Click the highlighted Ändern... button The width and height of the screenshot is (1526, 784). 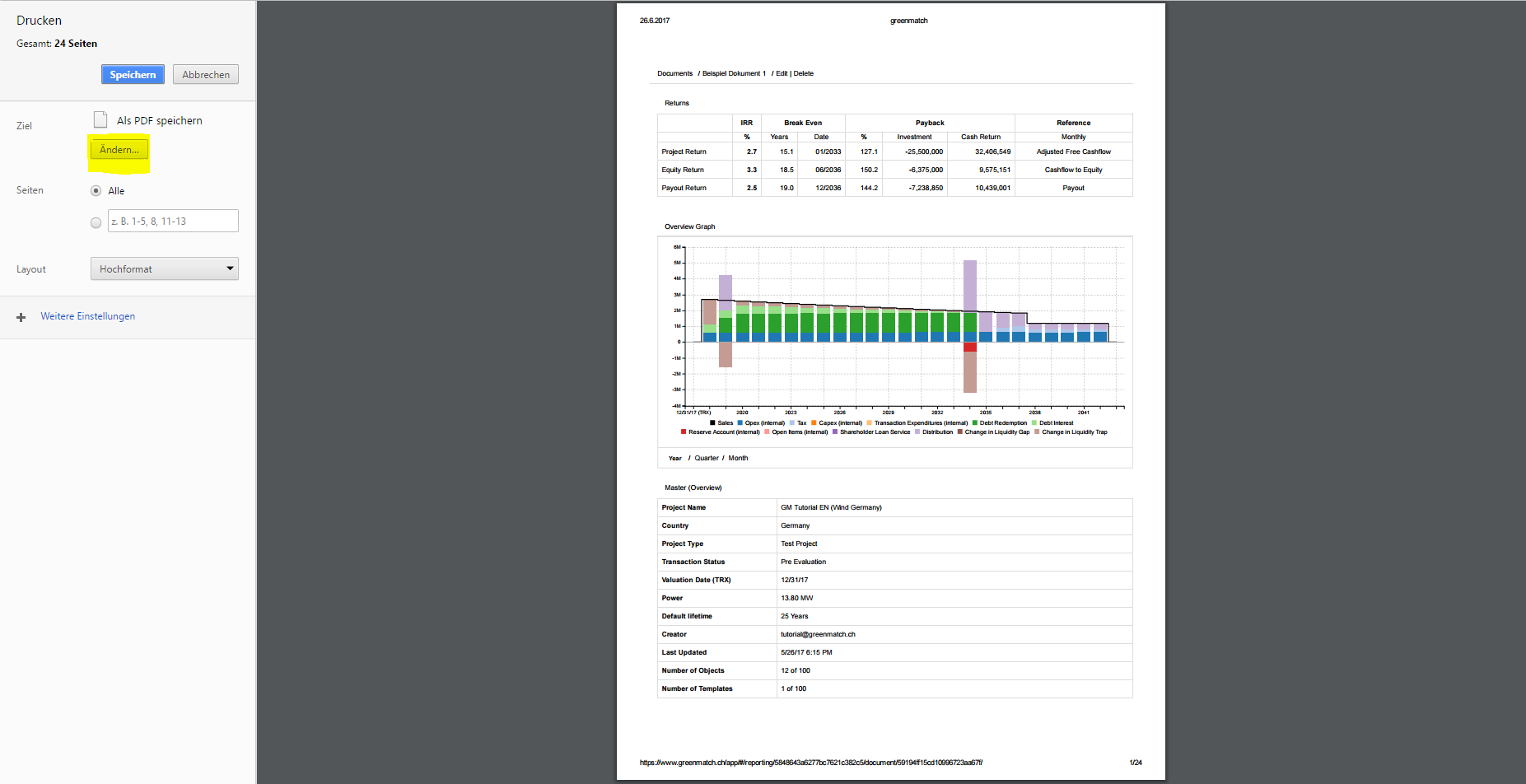coord(119,150)
